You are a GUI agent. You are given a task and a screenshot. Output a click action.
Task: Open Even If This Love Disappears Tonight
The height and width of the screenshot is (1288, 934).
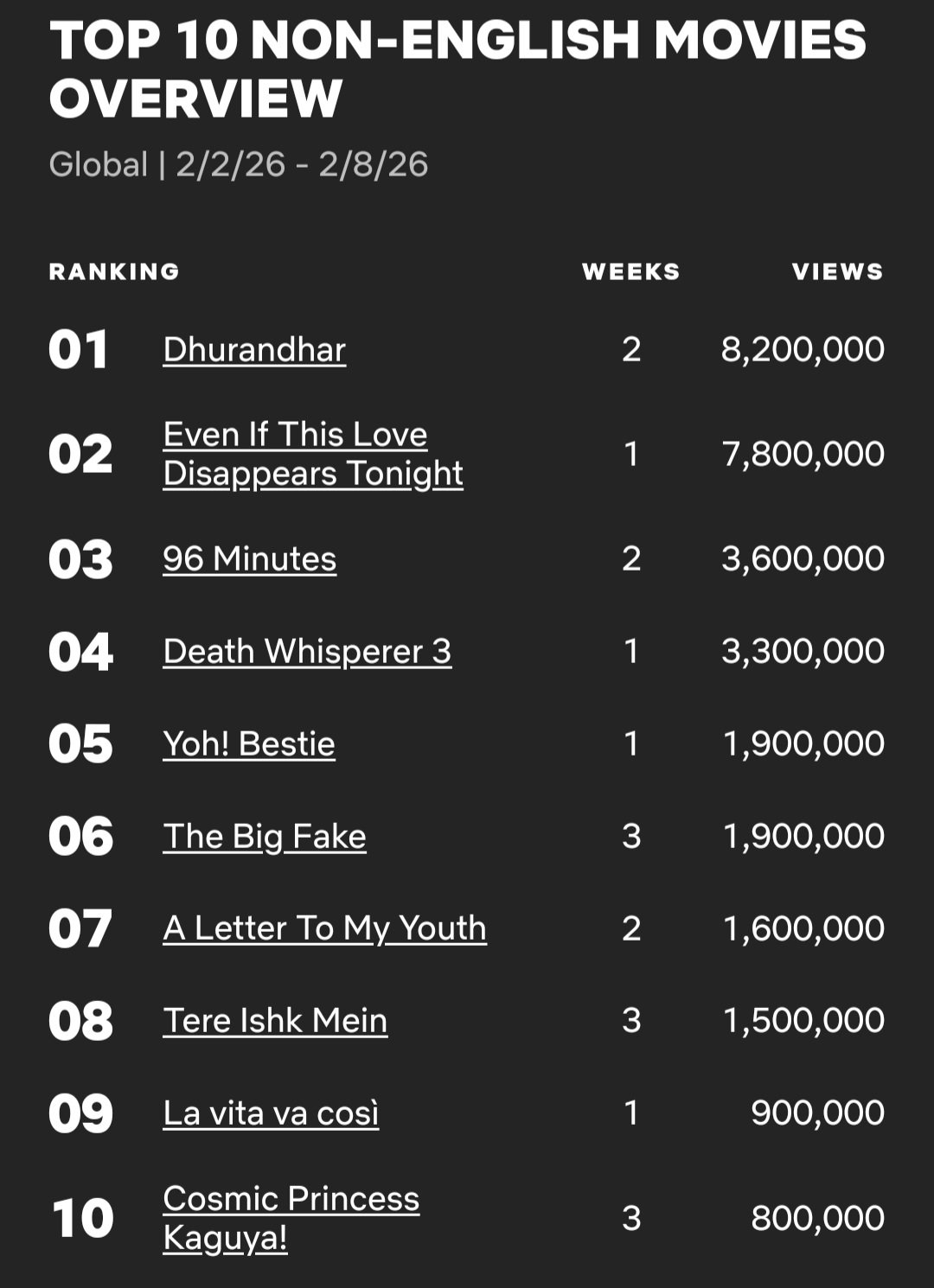(x=313, y=454)
